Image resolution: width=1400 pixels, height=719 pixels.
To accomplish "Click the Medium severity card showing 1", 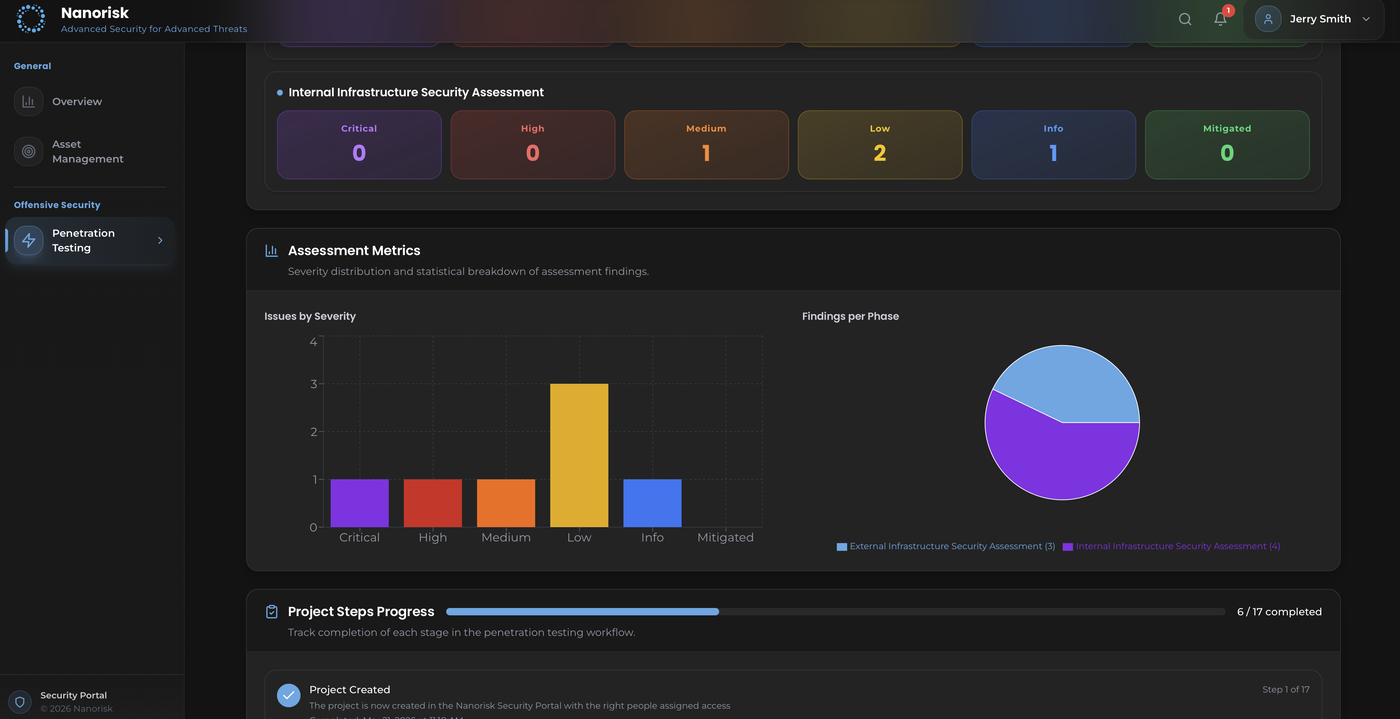I will point(706,144).
